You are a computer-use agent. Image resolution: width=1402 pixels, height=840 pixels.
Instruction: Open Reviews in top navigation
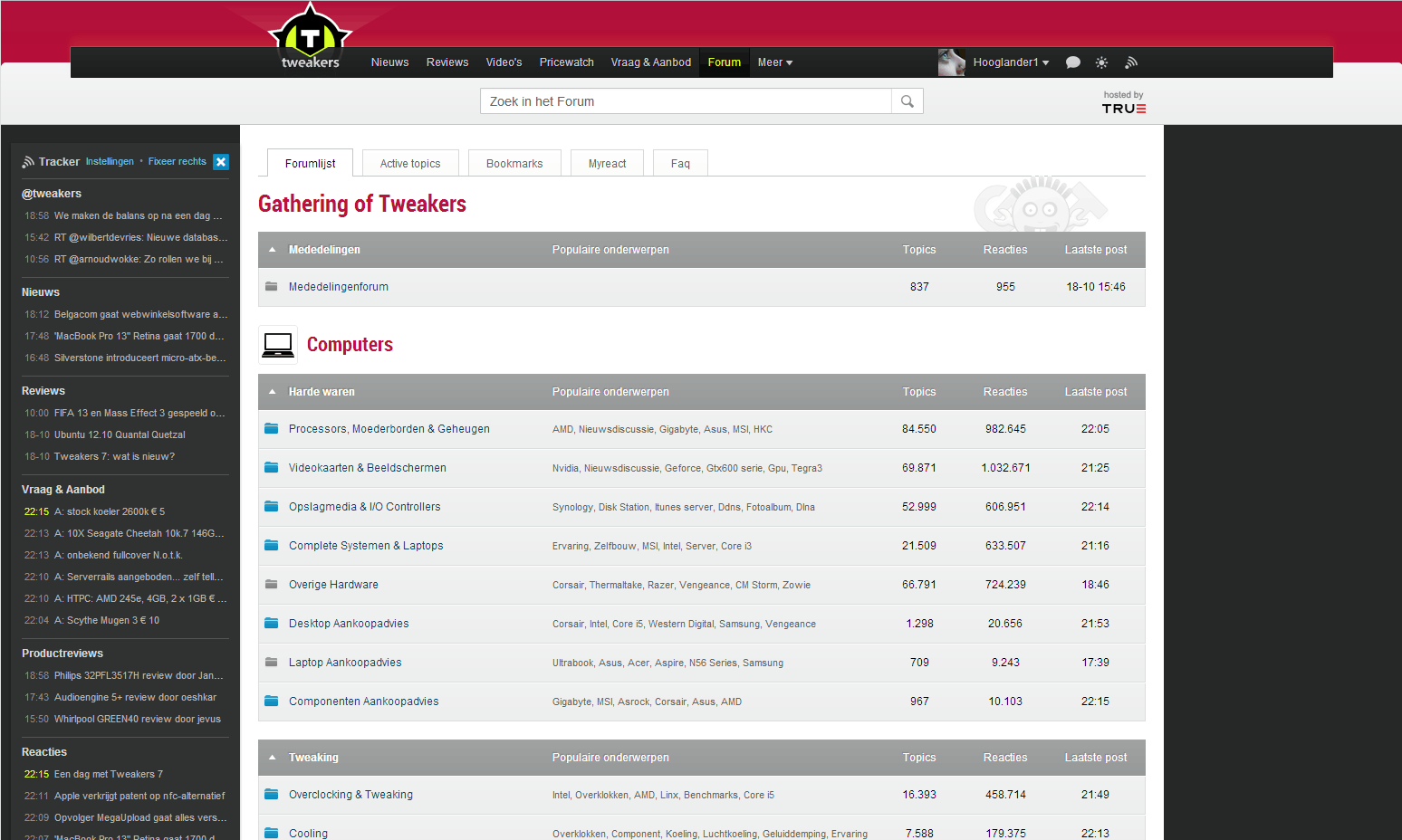point(447,62)
